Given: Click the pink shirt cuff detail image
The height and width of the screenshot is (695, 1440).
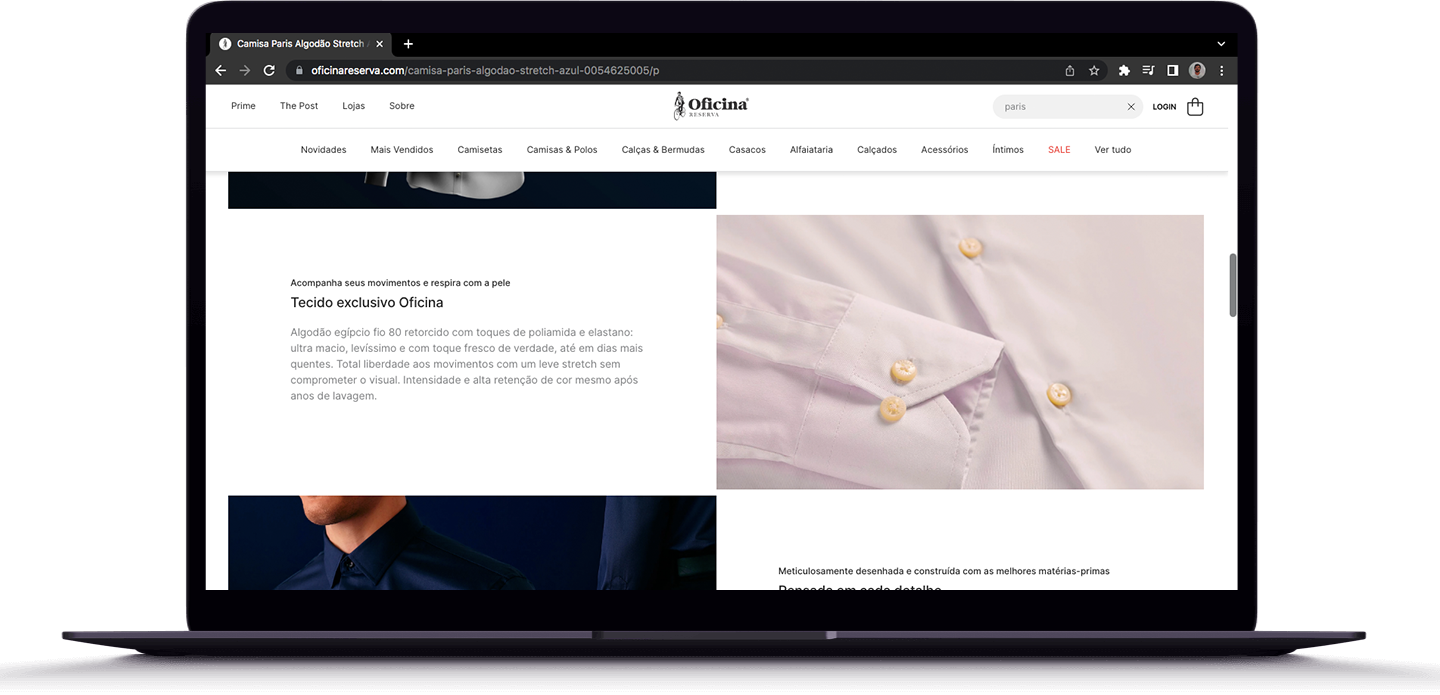Looking at the screenshot, I should 960,352.
